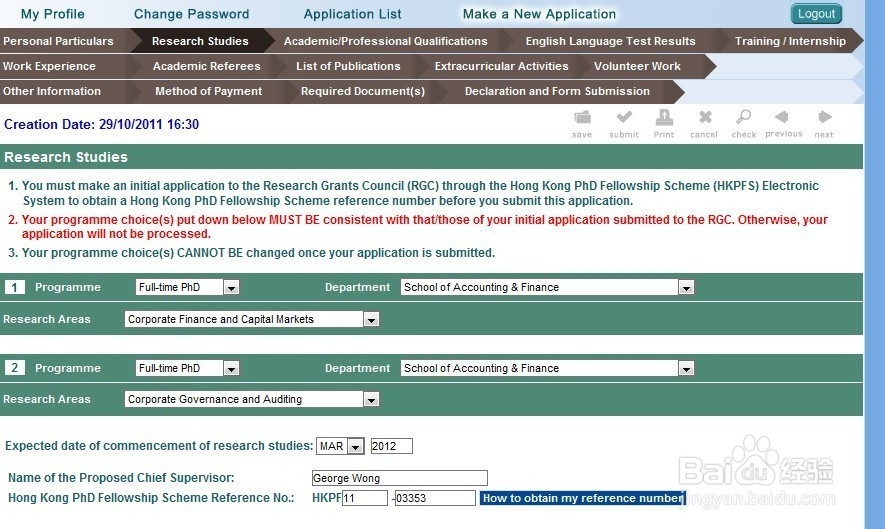Open Programme 2 Full-time PhD dropdown
This screenshot has height=529, width=885.
[187, 368]
